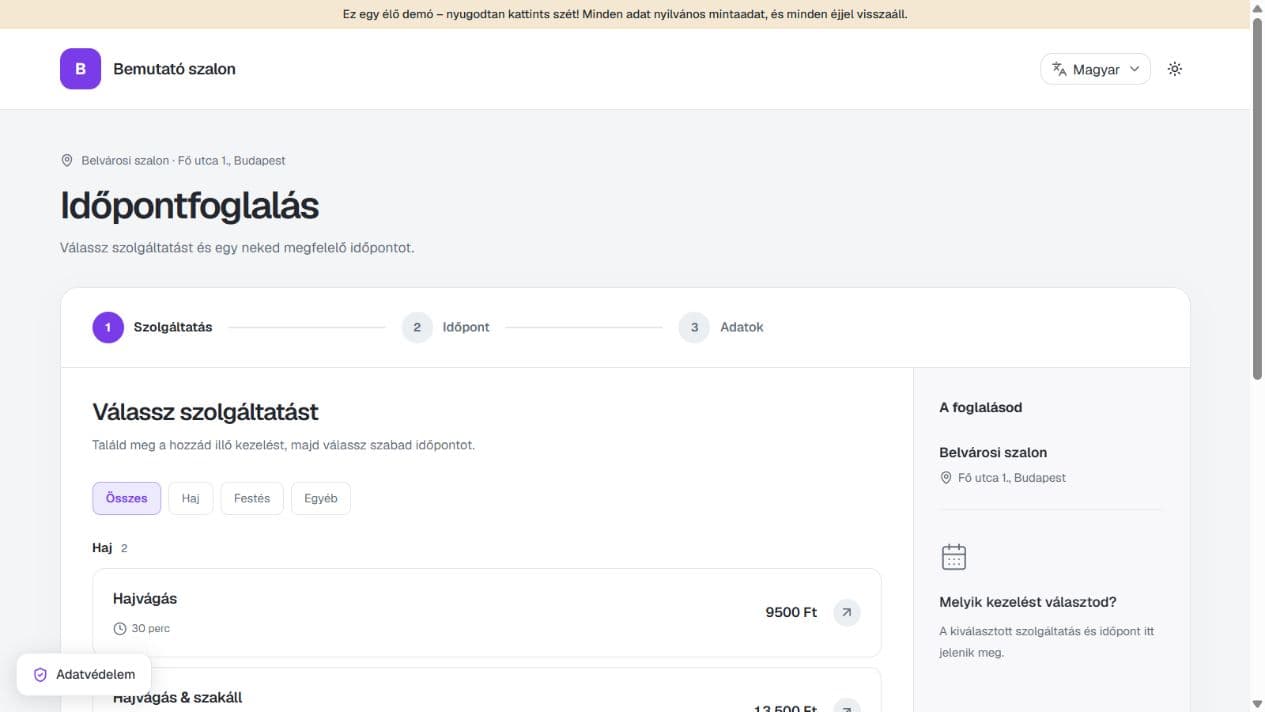Click the Bemutató szalon name
Viewport: 1265px width, 712px height.
point(175,69)
